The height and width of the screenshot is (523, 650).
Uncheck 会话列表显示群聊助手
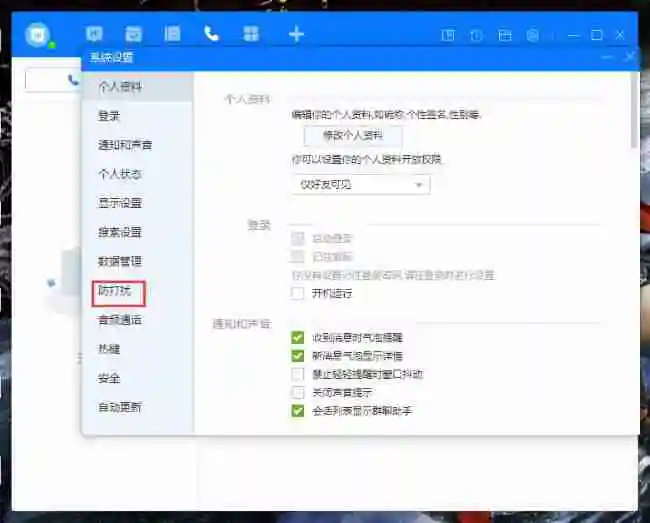298,411
